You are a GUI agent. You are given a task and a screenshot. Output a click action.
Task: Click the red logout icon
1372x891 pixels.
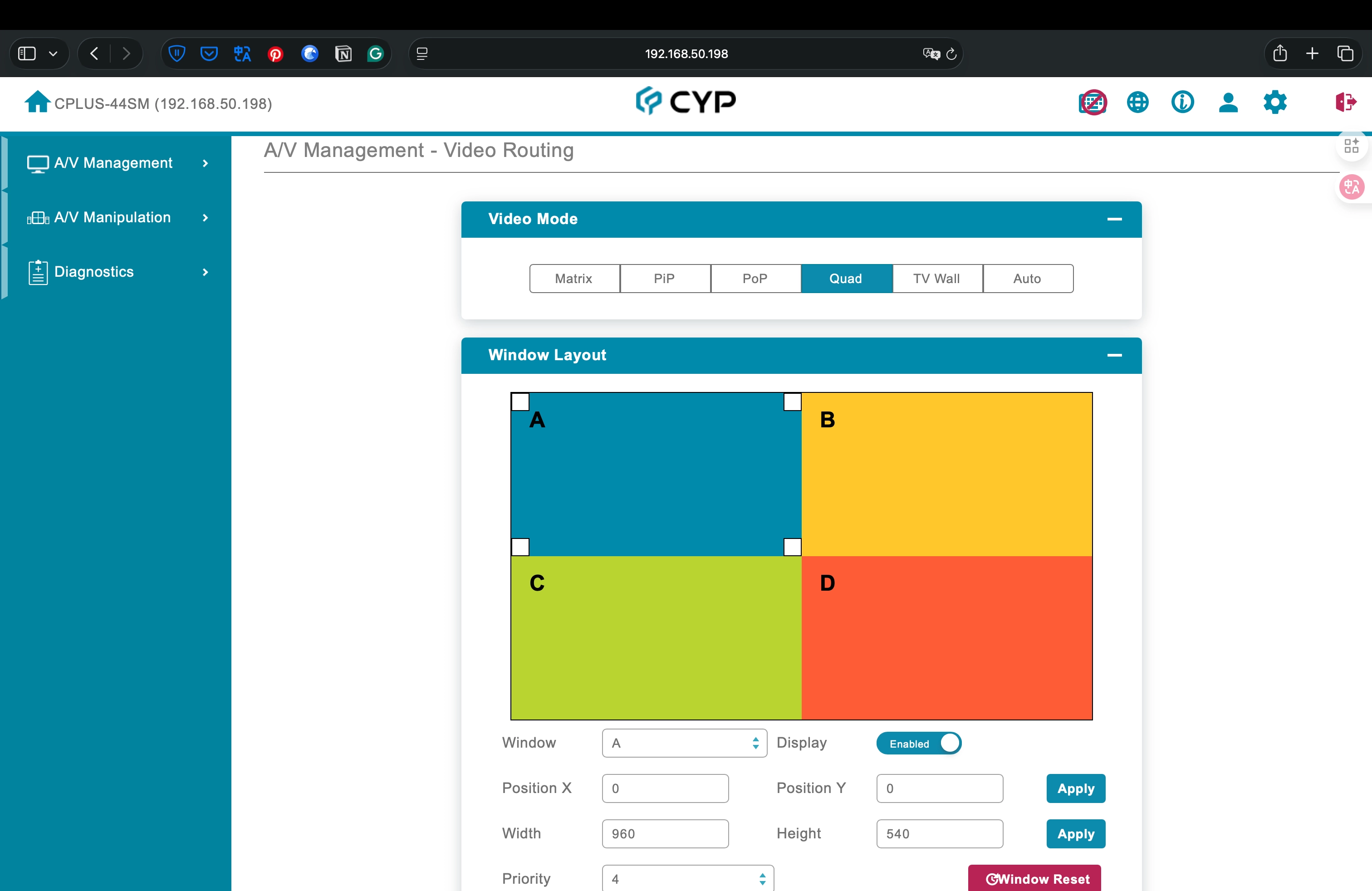1346,103
